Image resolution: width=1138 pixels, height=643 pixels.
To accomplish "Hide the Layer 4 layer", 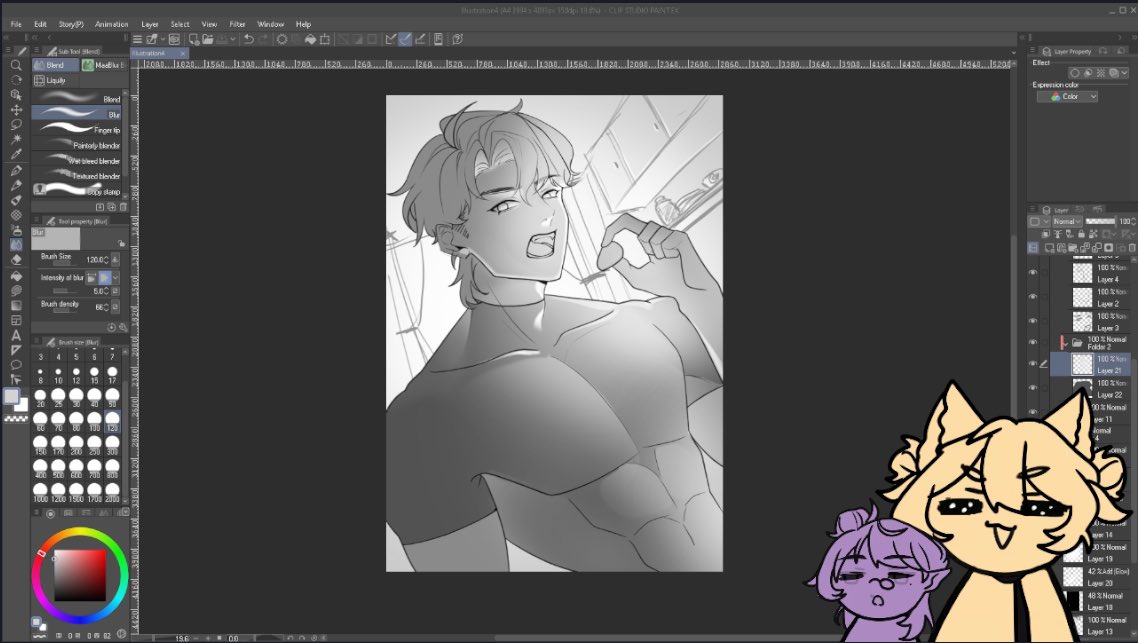I will pyautogui.click(x=1033, y=273).
